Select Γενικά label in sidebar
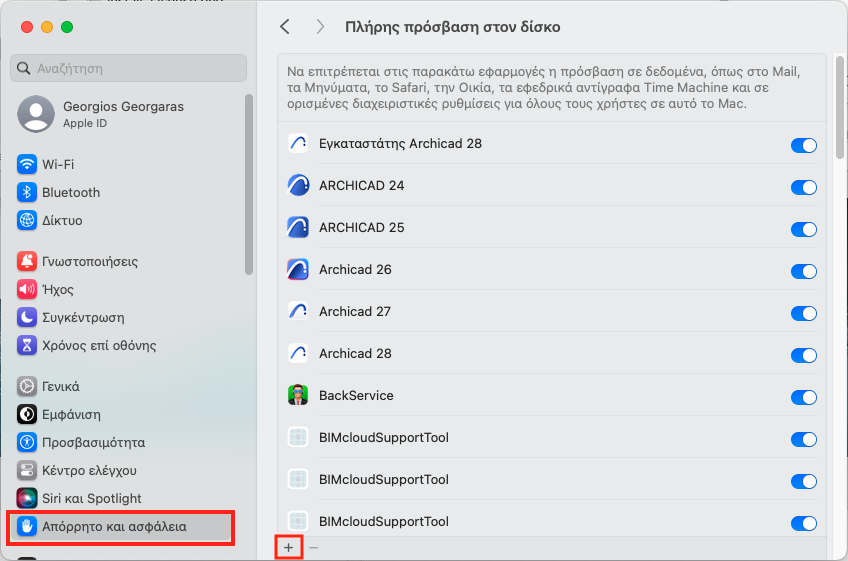 tap(61, 386)
